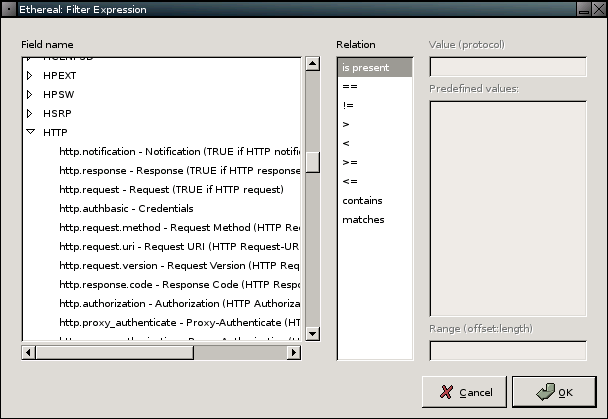This screenshot has height=419, width=608.
Task: Select the HSRP protocol entry
Action: [57, 114]
